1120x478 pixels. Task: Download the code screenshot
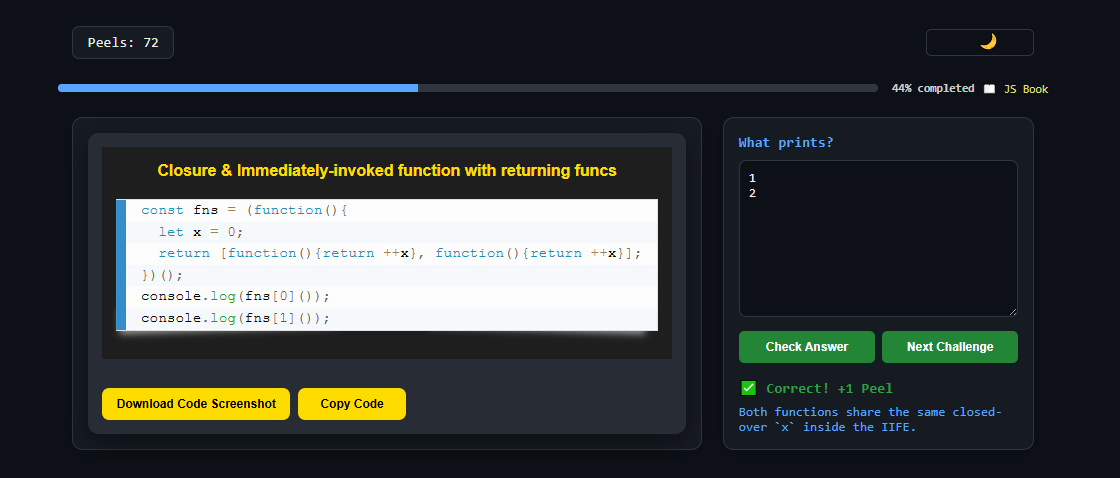(196, 404)
